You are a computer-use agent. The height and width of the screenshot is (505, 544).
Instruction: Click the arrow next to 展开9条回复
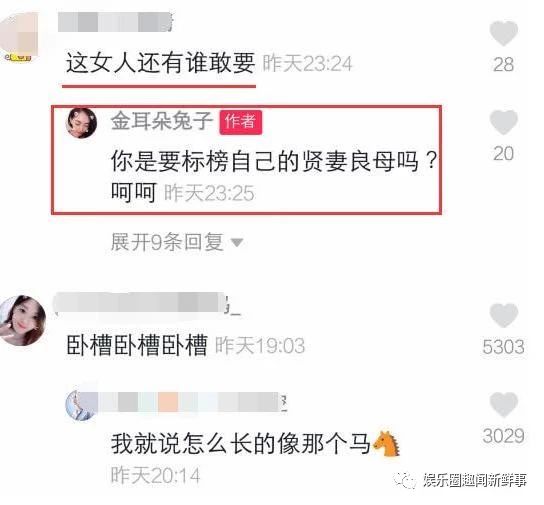[237, 242]
